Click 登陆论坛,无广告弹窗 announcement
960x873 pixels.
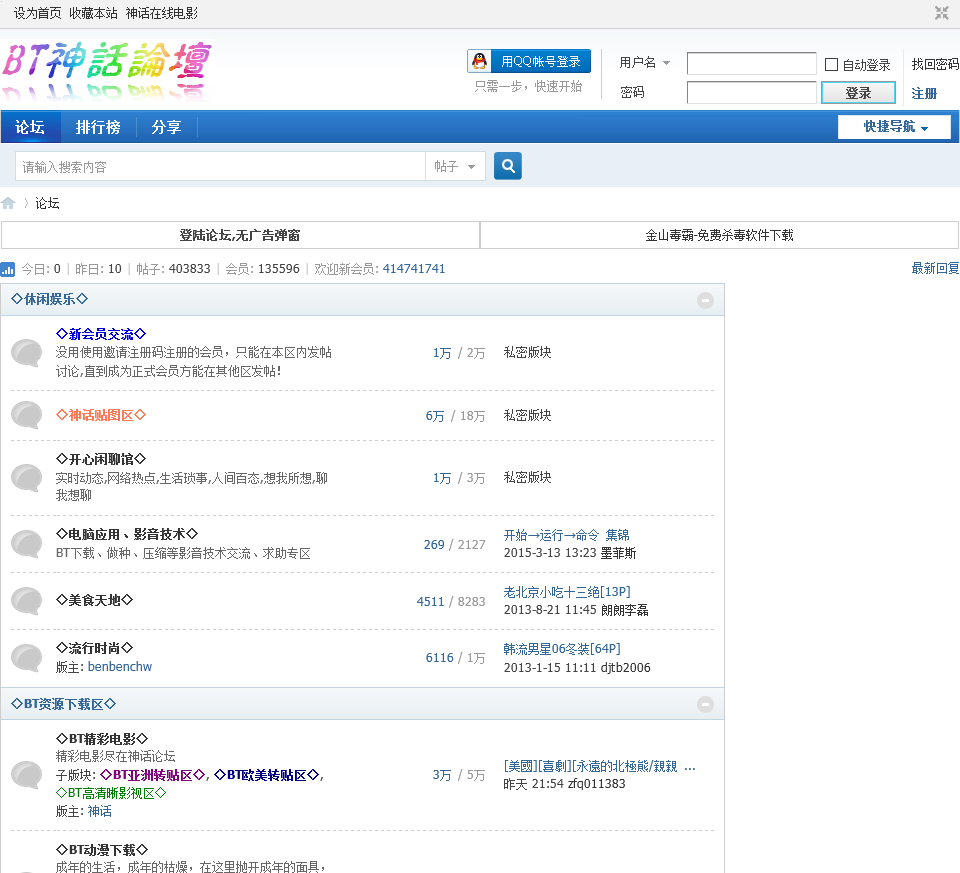[240, 235]
